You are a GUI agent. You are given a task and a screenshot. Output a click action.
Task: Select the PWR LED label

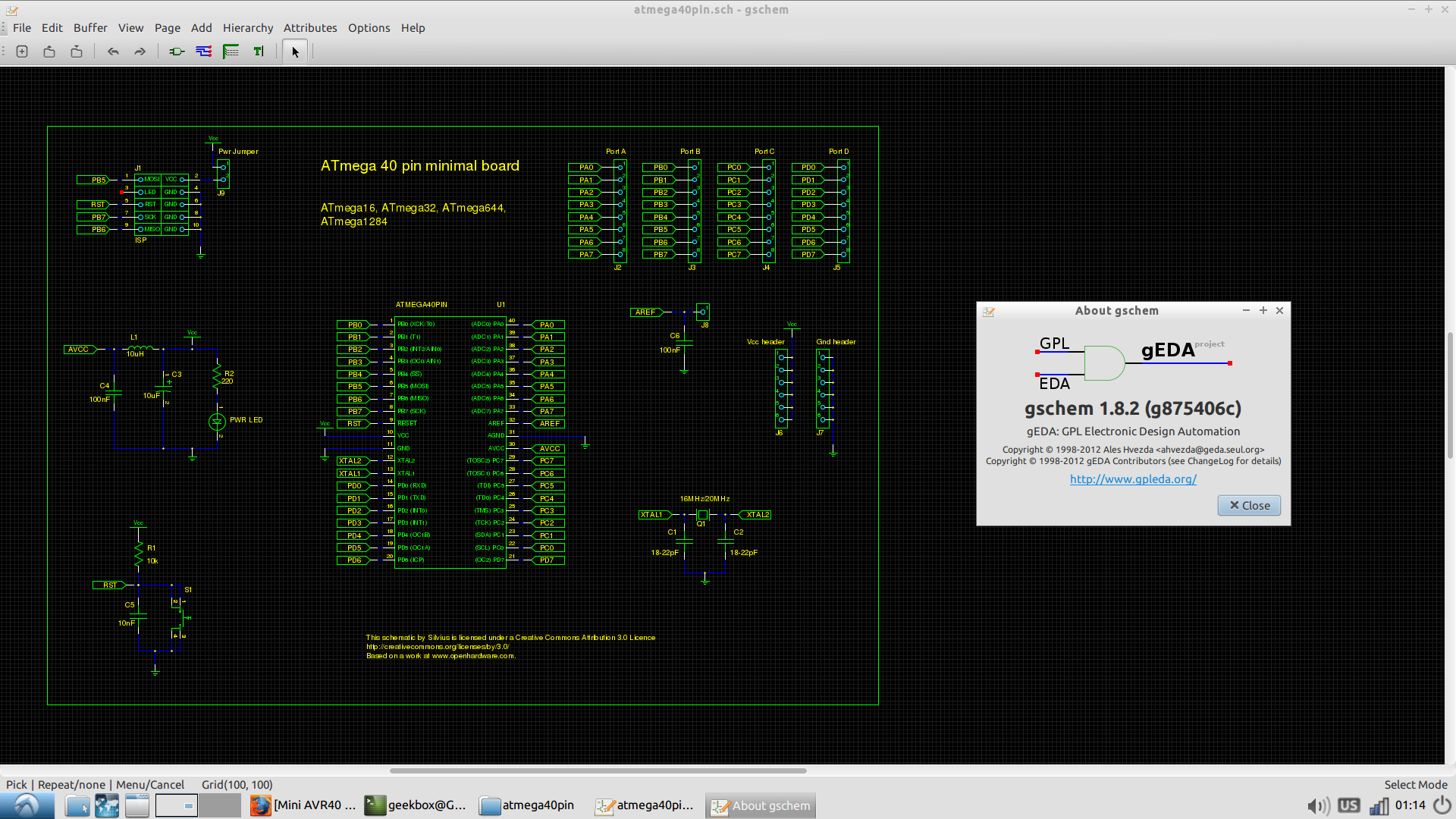coord(246,420)
